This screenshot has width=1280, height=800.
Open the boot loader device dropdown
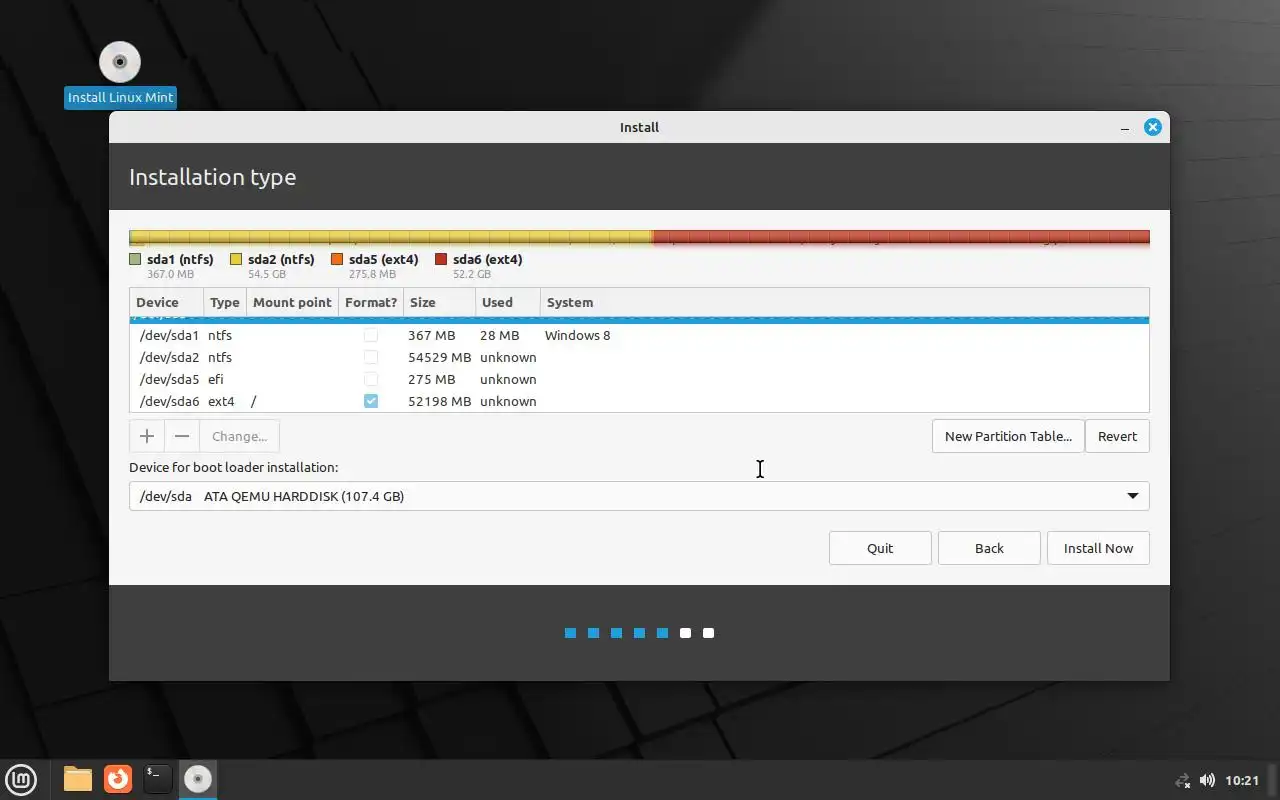coord(639,496)
